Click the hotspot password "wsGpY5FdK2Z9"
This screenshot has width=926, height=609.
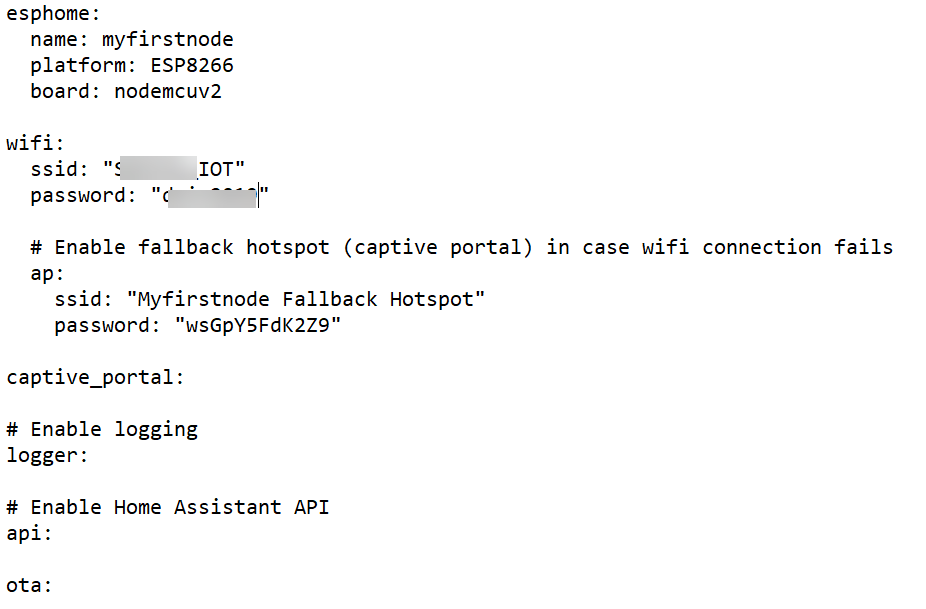pyautogui.click(x=258, y=325)
